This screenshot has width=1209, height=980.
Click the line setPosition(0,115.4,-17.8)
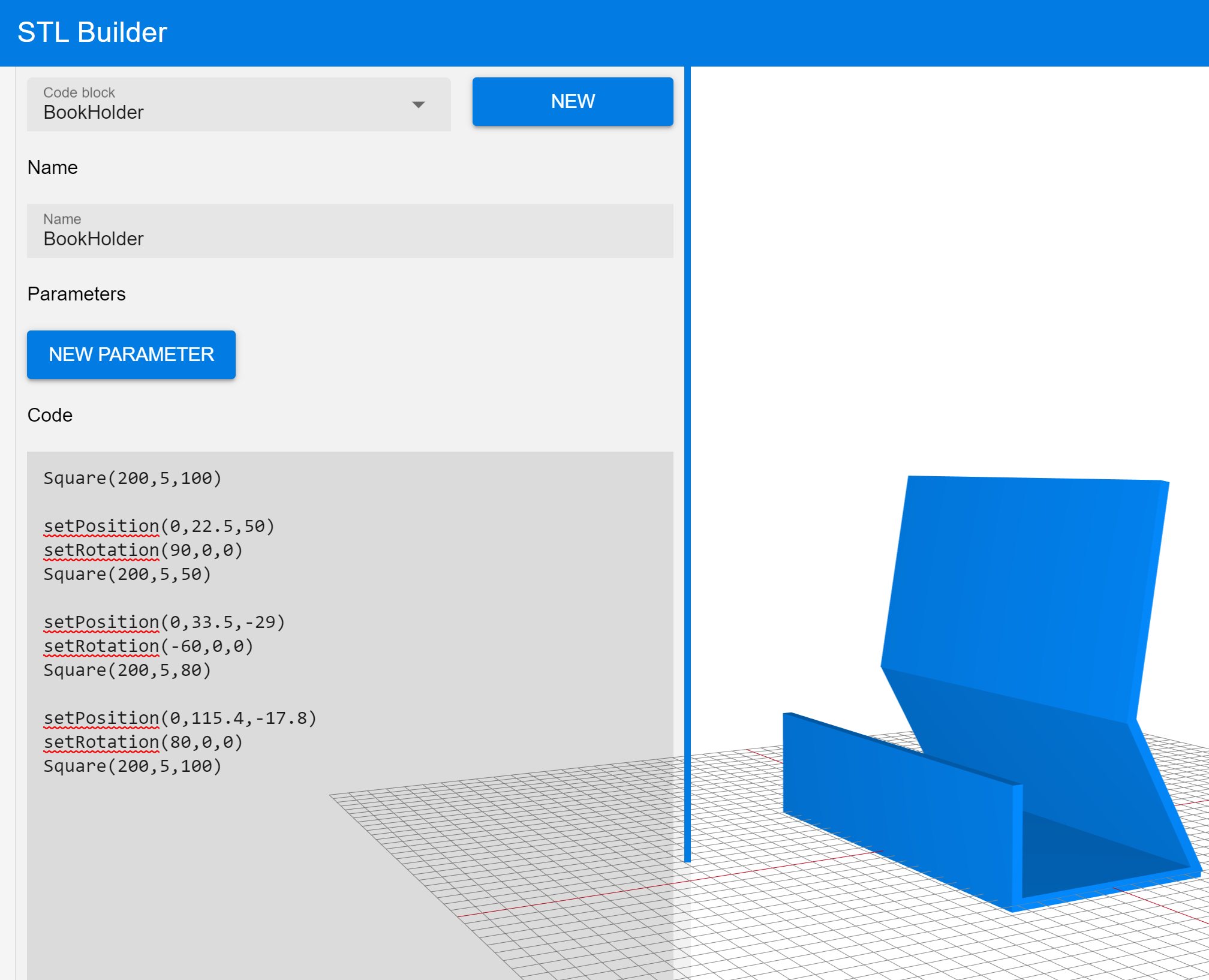[x=180, y=718]
